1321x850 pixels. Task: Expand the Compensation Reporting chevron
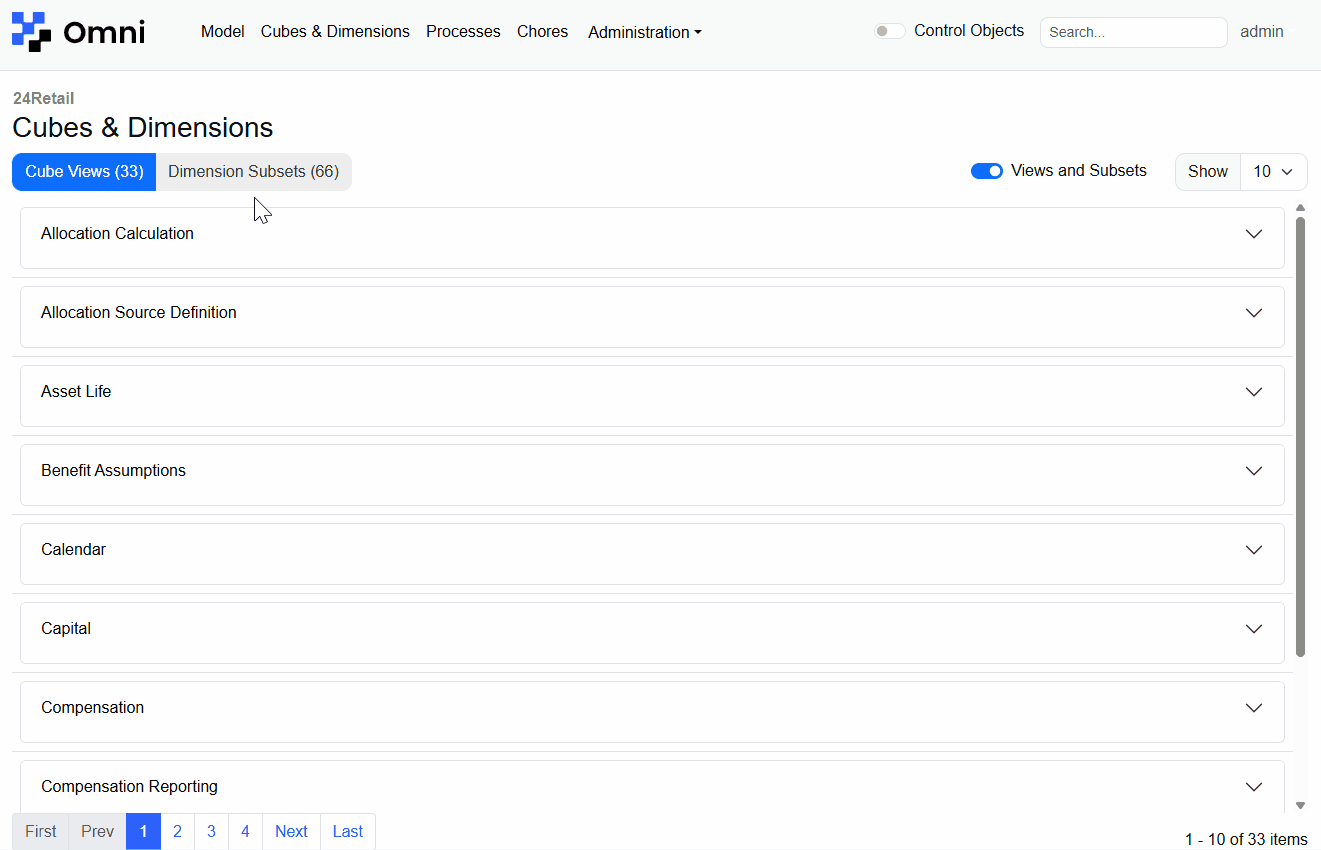[1253, 787]
